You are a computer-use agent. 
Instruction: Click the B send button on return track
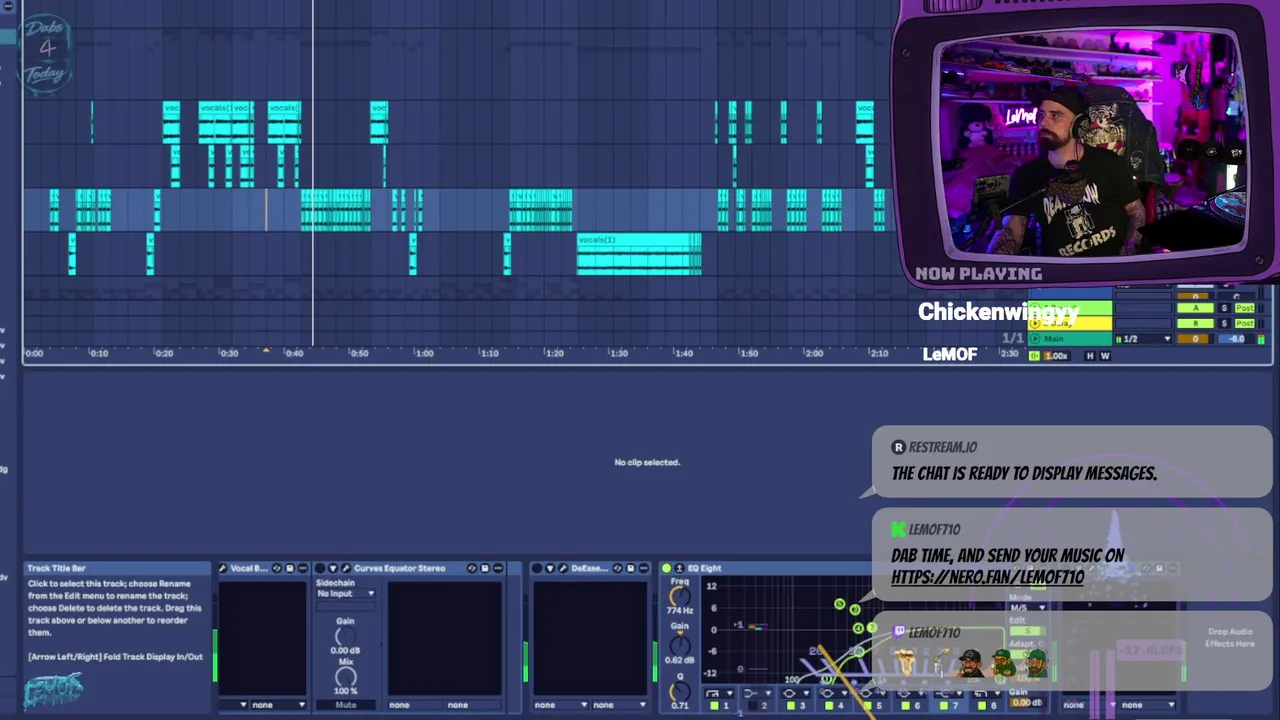(x=1195, y=323)
